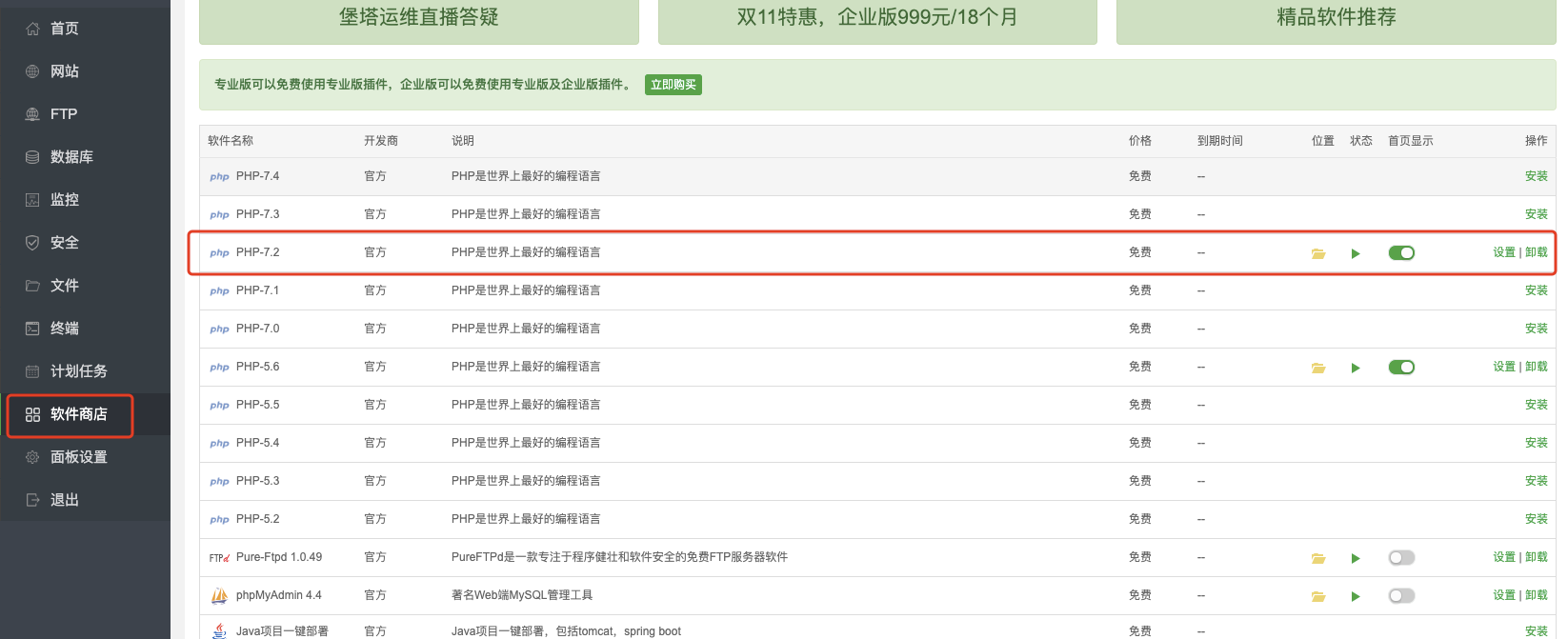This screenshot has height=639, width=1568.
Task: Open 文件 sidebar menu item
Action: (x=65, y=286)
